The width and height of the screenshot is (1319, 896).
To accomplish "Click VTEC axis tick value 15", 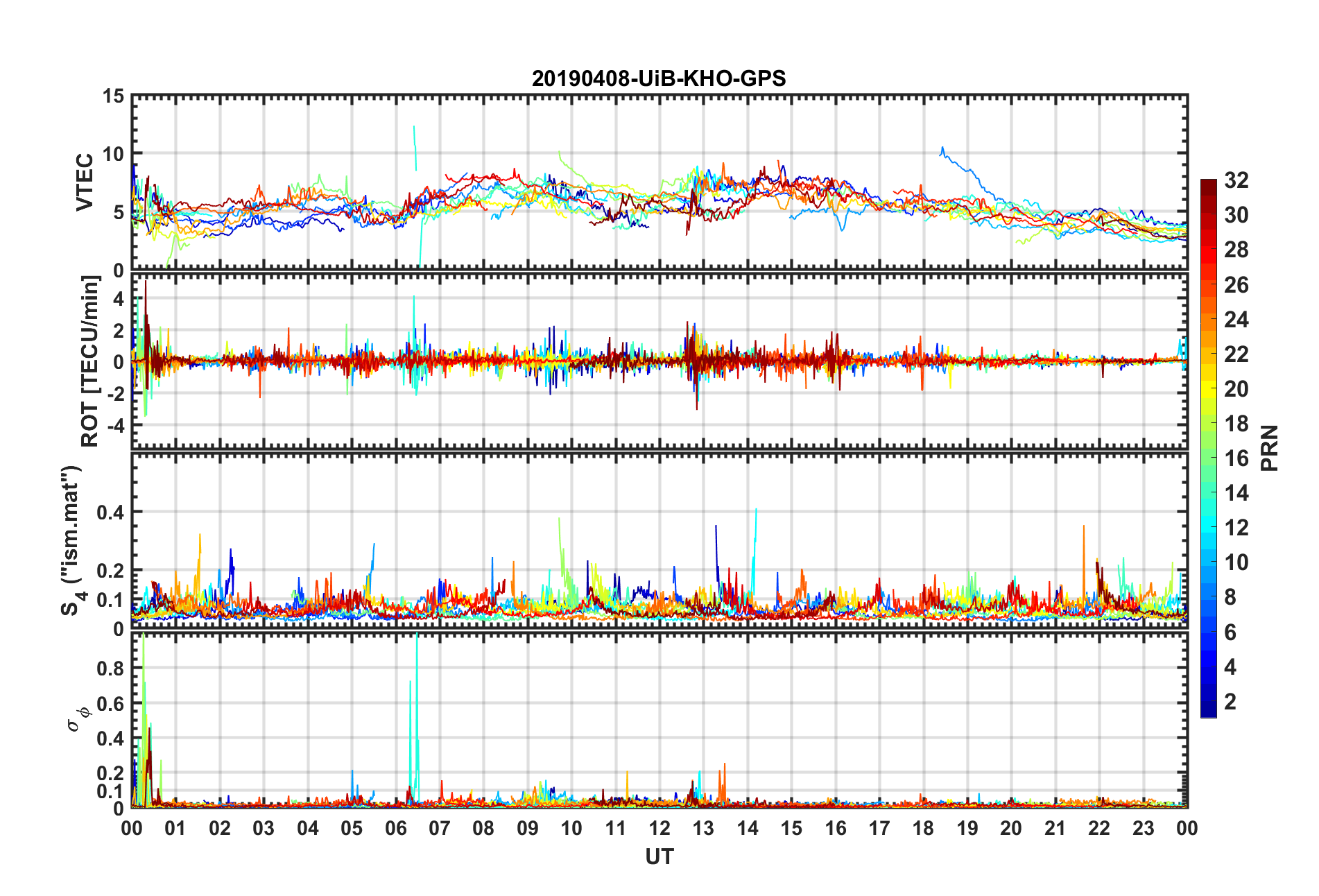I will [x=114, y=96].
